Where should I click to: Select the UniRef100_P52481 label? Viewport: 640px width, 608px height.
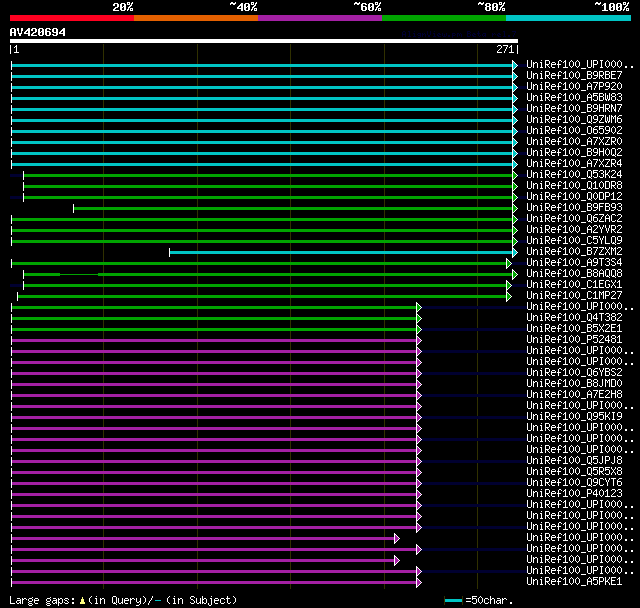pyautogui.click(x=574, y=340)
